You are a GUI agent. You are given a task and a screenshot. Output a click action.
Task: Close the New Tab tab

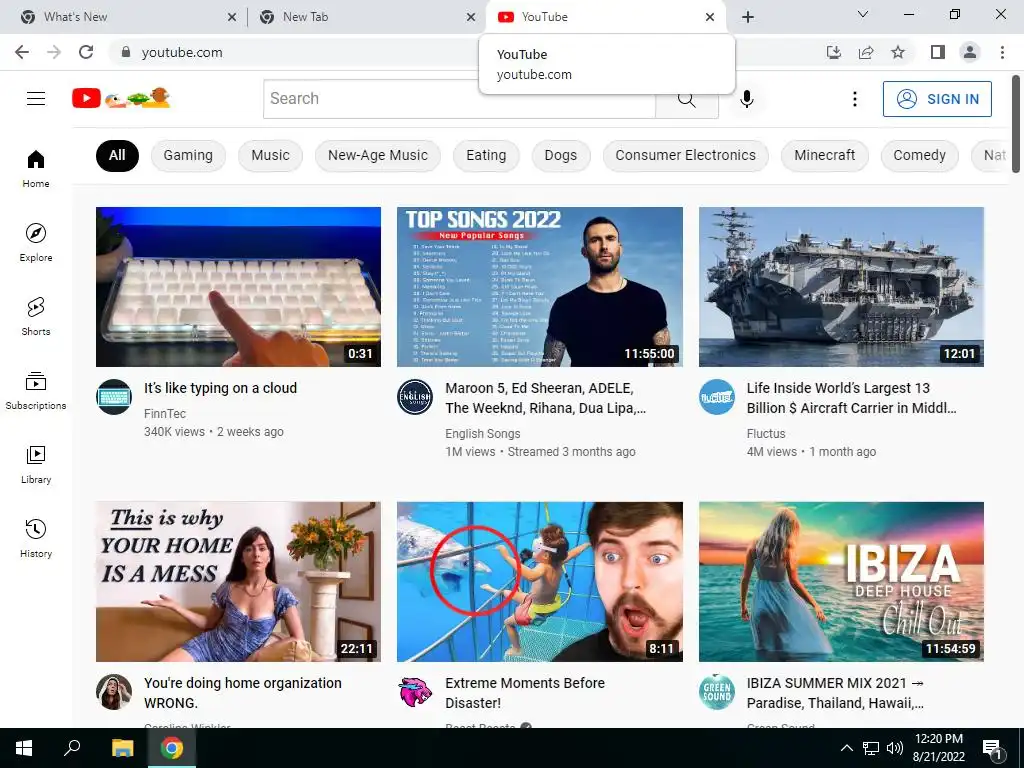coord(471,17)
